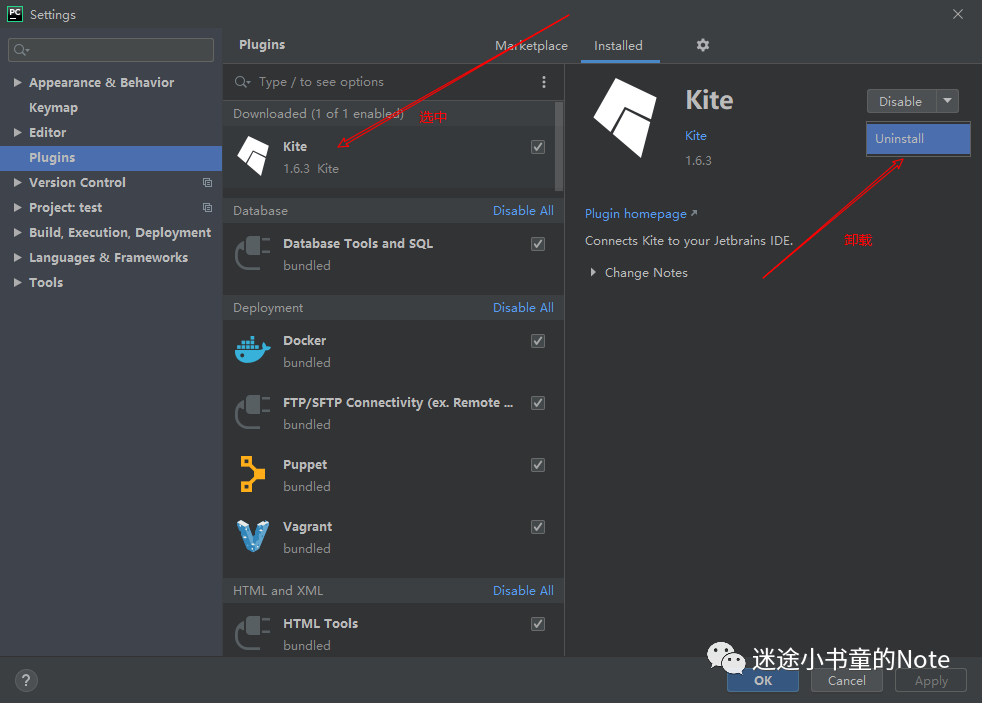
Task: Click the search icon in the plugin search field
Action: tap(242, 82)
